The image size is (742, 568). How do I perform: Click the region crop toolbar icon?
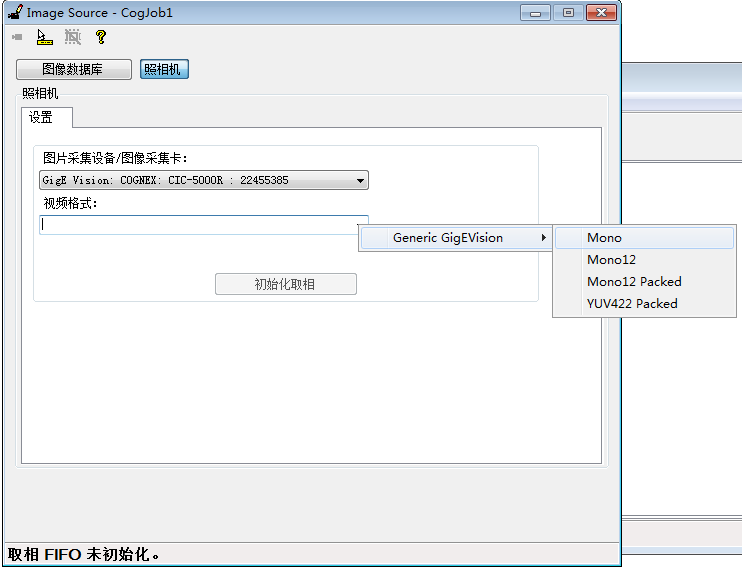pos(73,37)
